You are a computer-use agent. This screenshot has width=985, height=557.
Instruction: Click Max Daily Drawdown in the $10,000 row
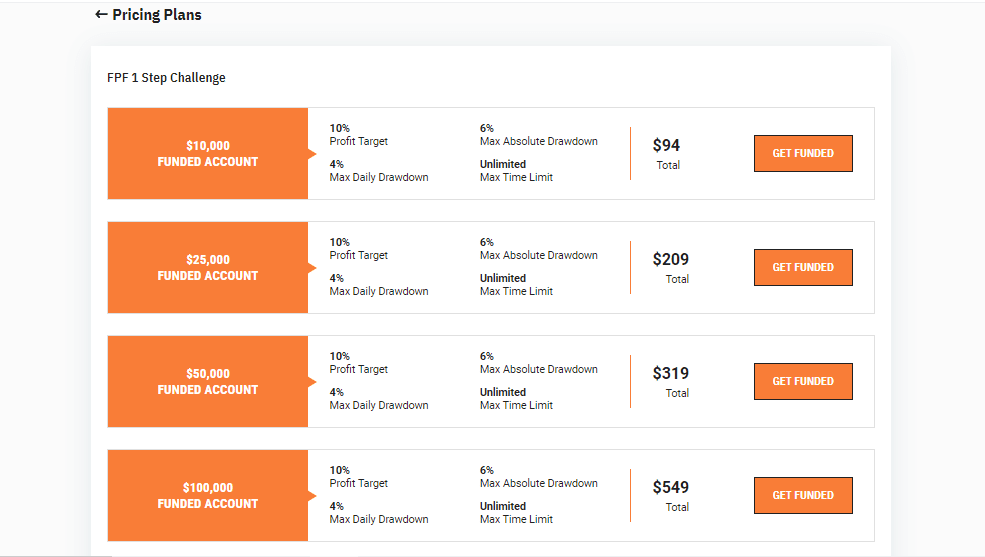coord(379,177)
